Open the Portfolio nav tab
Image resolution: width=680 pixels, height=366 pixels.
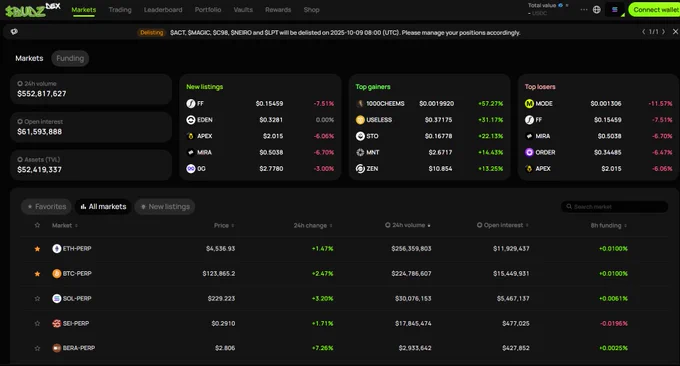[208, 10]
